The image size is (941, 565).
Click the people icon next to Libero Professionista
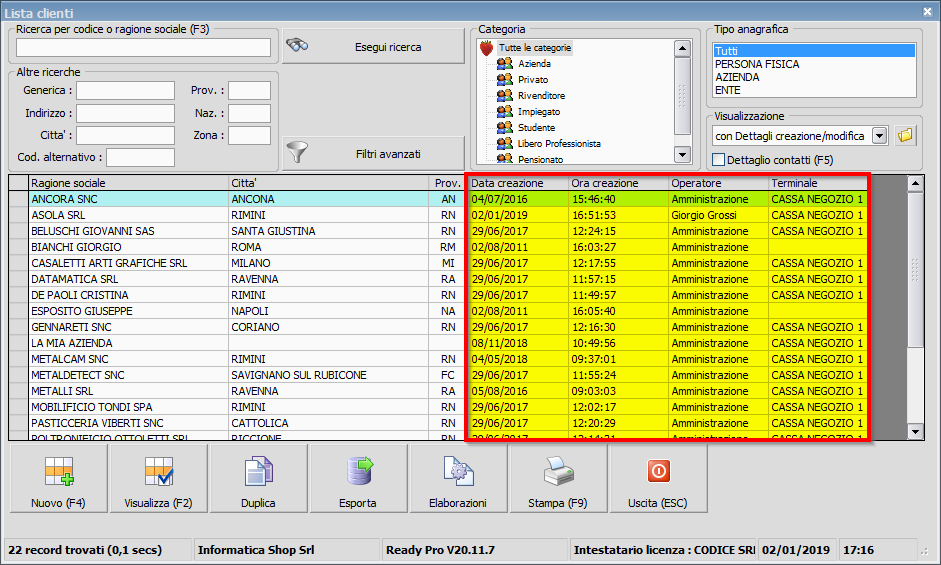pos(505,143)
